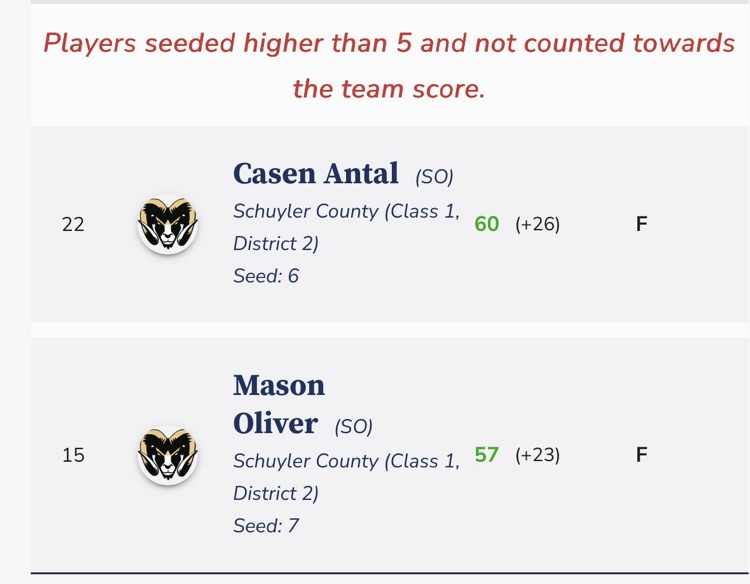750x584 pixels.
Task: Click Schuyler County school under Mason Oliver
Action: point(346,477)
